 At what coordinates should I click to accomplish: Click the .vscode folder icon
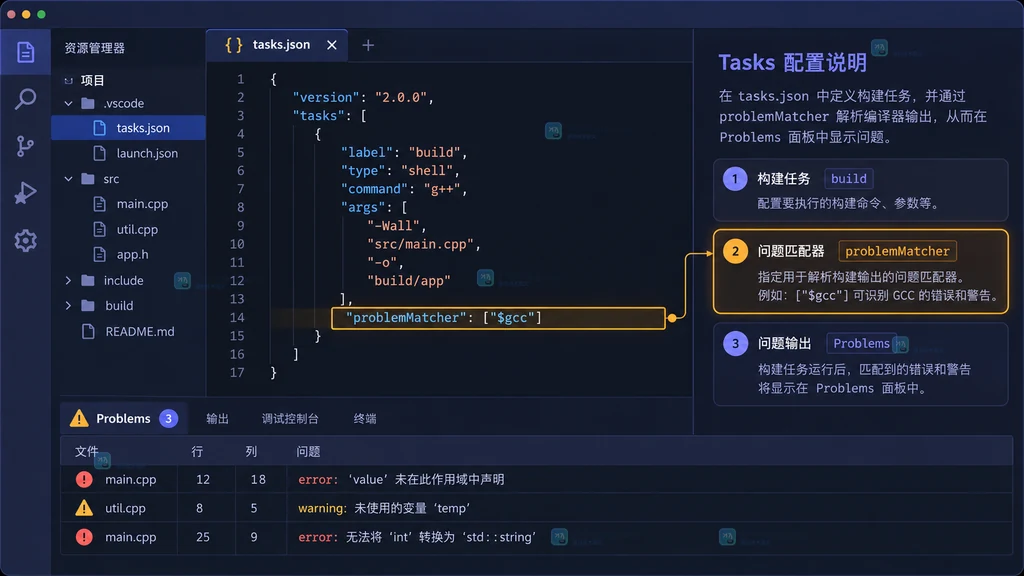(88, 103)
